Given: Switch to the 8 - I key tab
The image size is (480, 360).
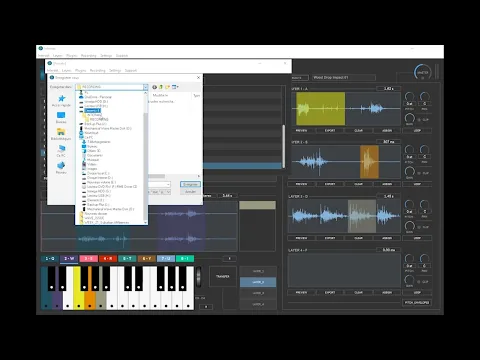Looking at the screenshot, I should [x=185, y=259].
